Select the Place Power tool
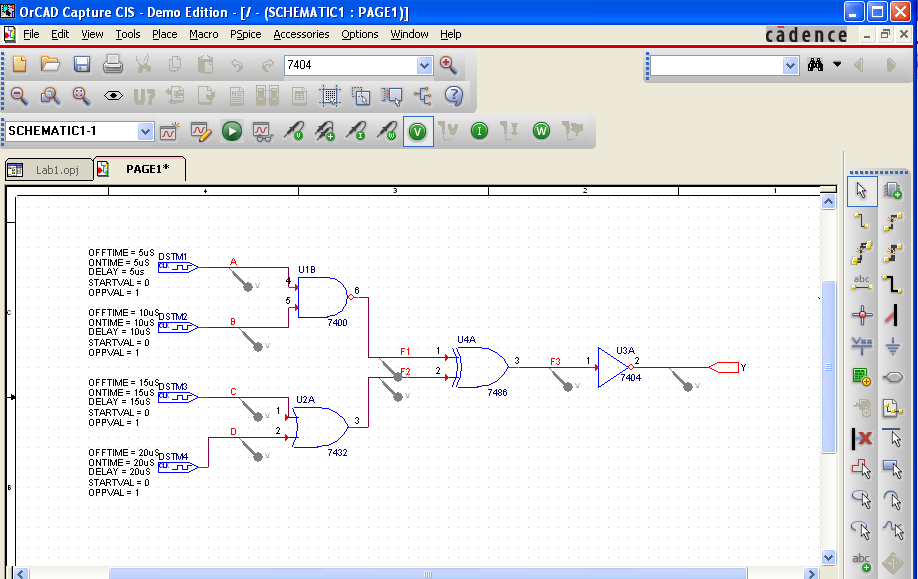This screenshot has height=579, width=918. 862,346
